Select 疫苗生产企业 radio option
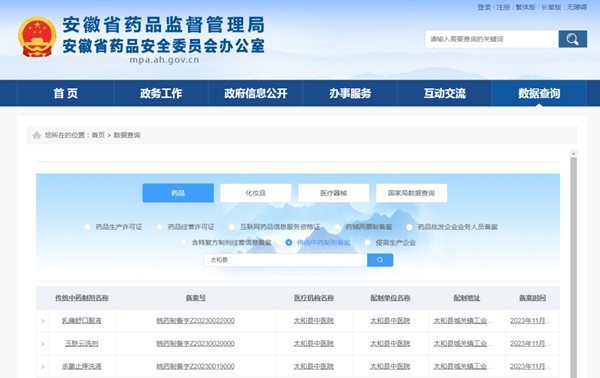Screen dimensions: 600x378 click(368, 243)
